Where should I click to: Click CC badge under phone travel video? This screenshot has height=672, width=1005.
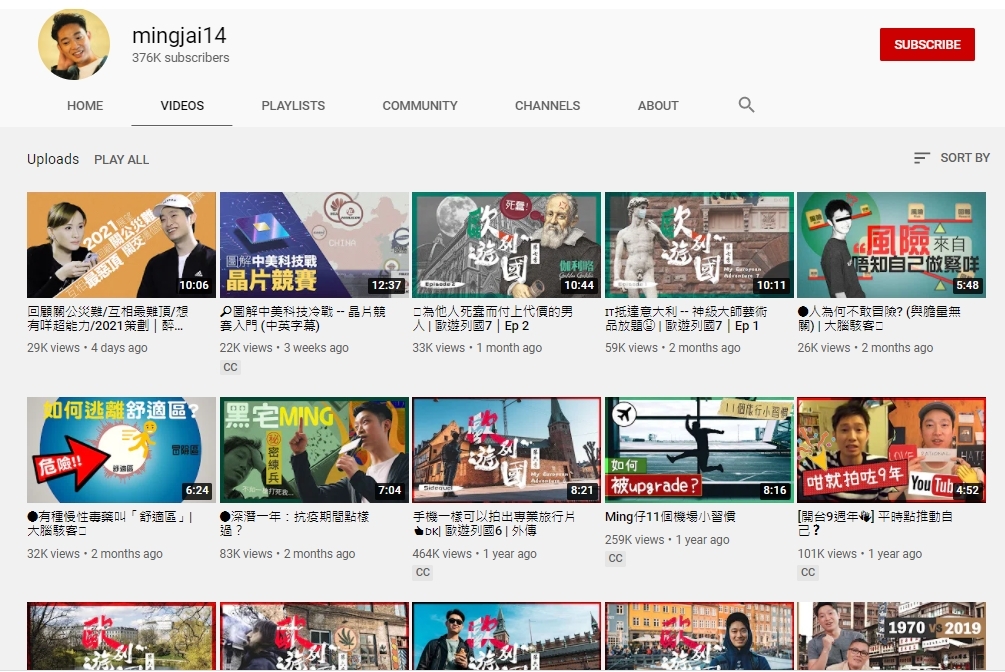pyautogui.click(x=423, y=572)
